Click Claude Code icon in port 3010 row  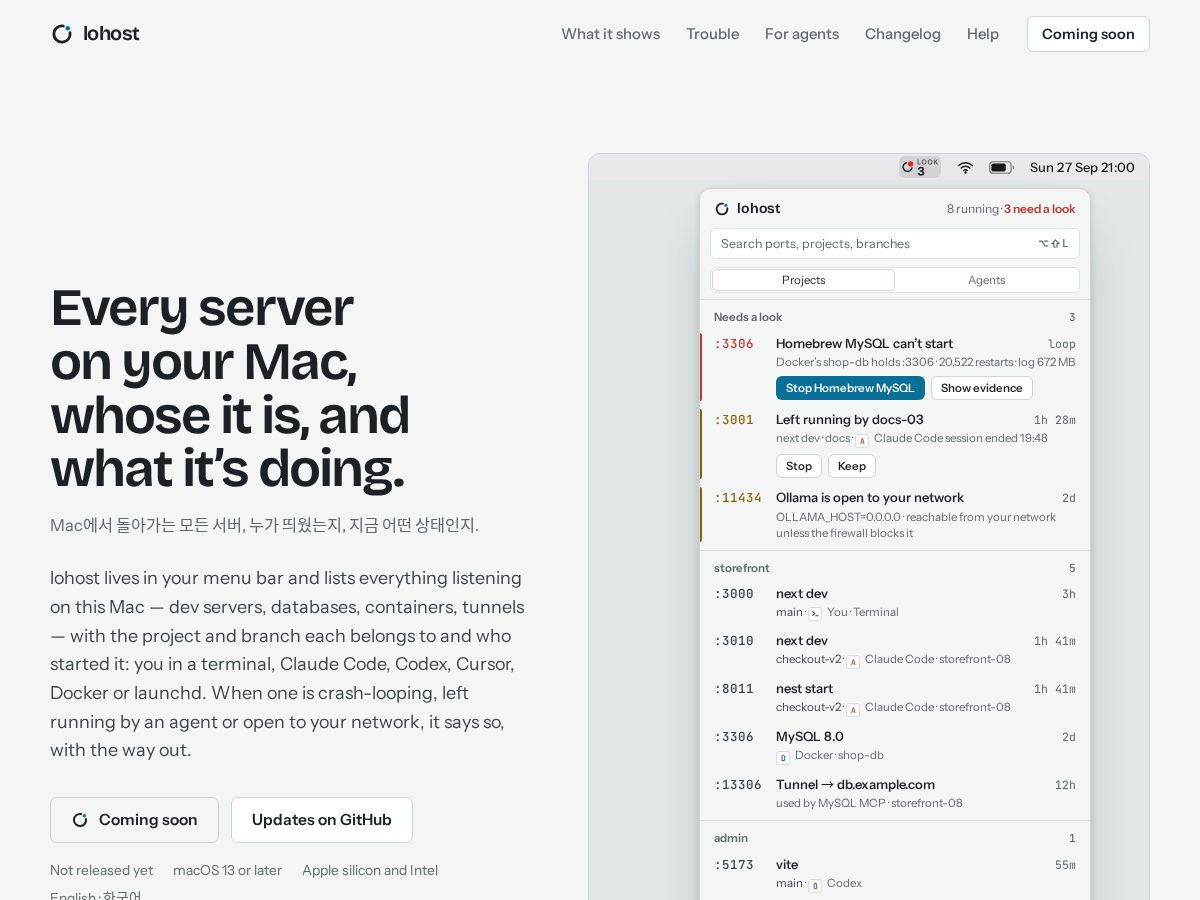[x=853, y=661]
